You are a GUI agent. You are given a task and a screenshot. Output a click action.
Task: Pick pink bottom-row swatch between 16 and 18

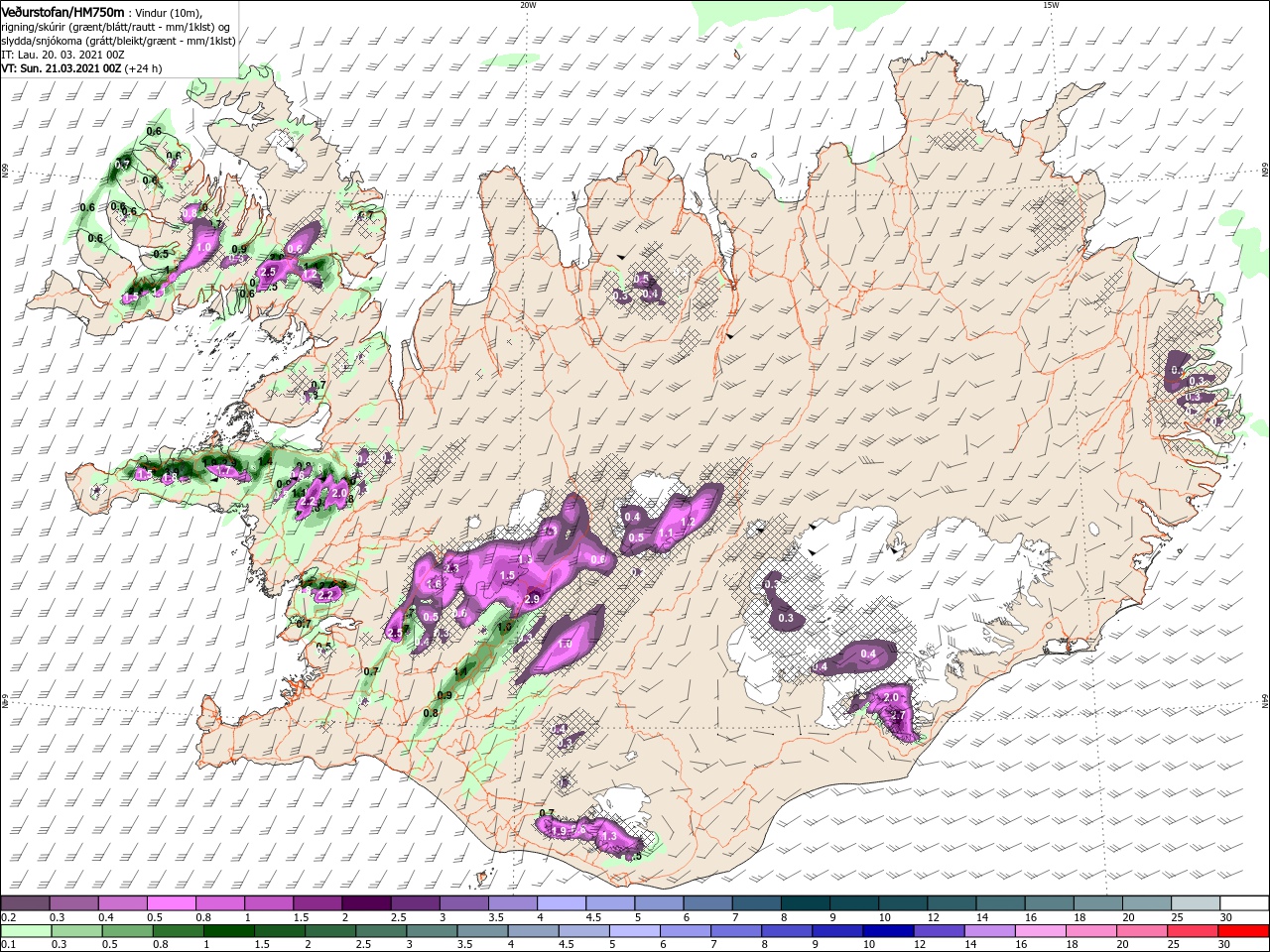[x=1042, y=931]
